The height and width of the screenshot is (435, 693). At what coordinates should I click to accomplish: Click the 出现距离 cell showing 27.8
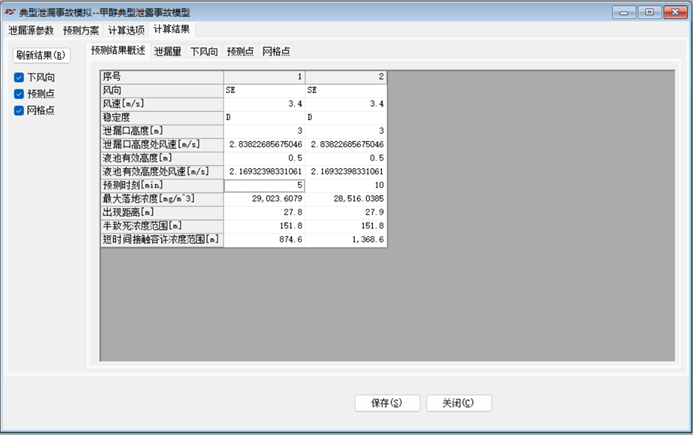[264, 213]
